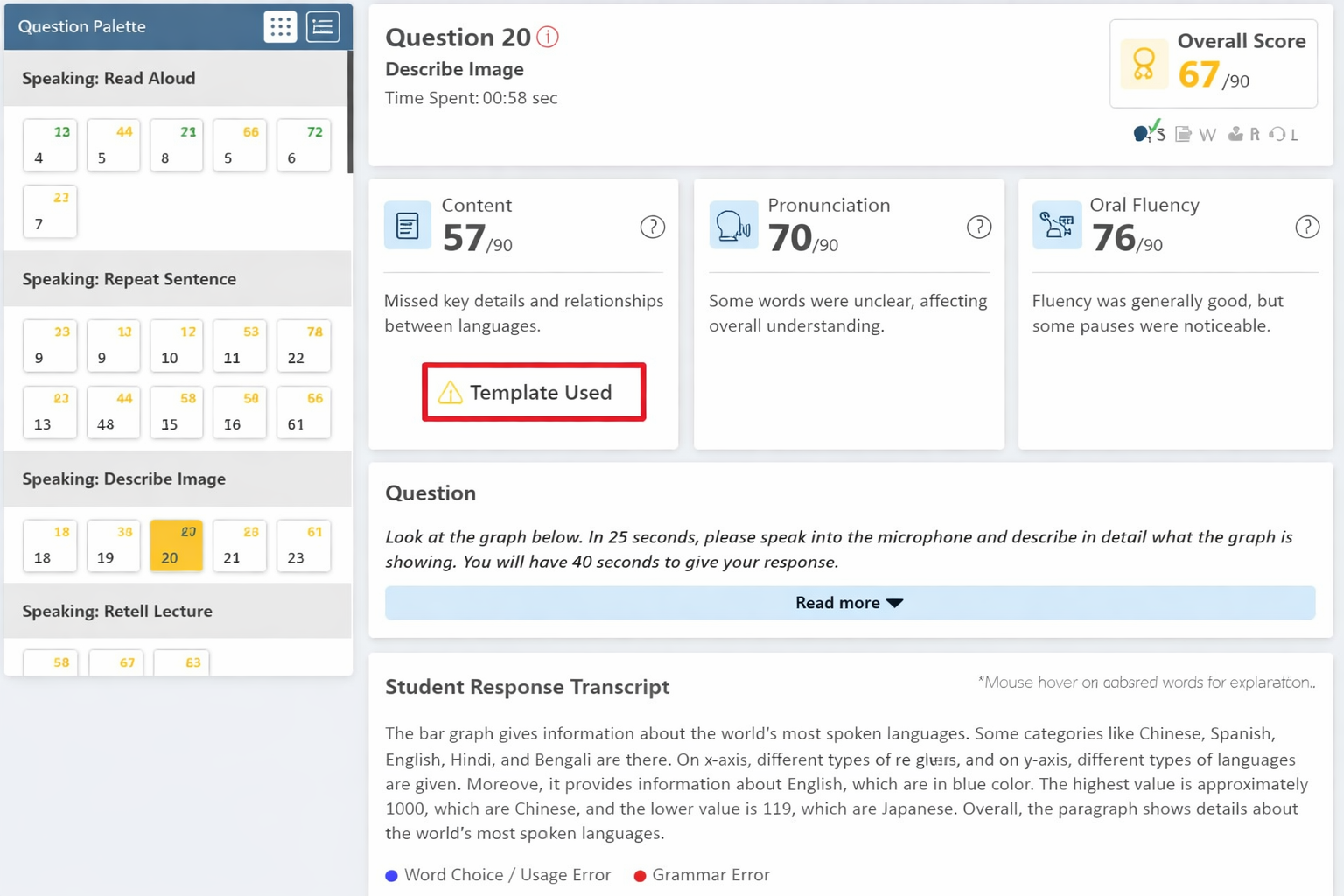Click the Question 20 info icon

[x=548, y=37]
